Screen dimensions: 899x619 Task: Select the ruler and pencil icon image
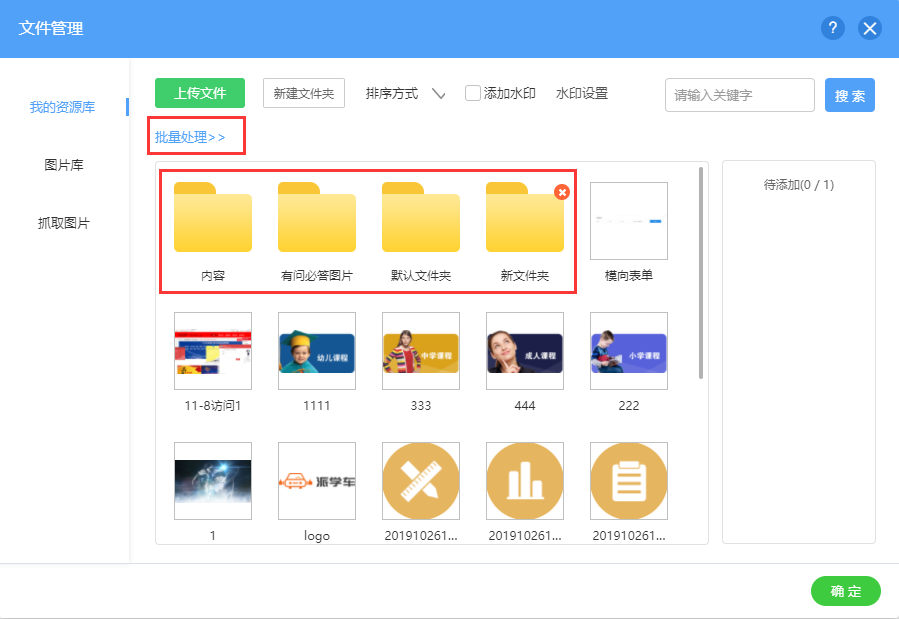pyautogui.click(x=421, y=481)
